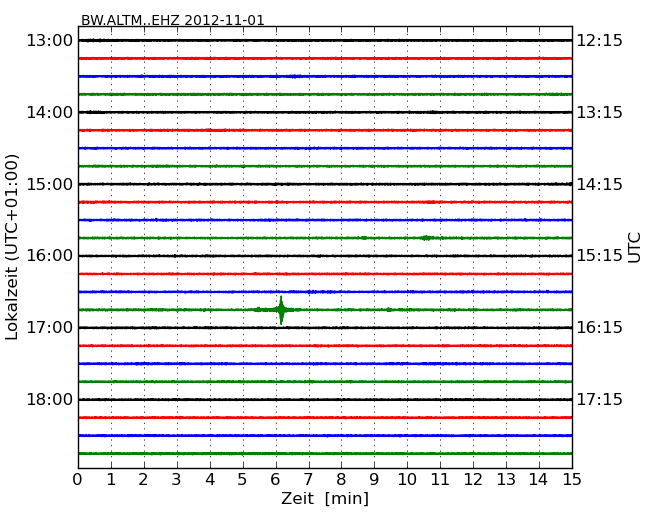This screenshot has width=650, height=520.
Task: Click the 14:15 UTC label
Action: tap(600, 184)
